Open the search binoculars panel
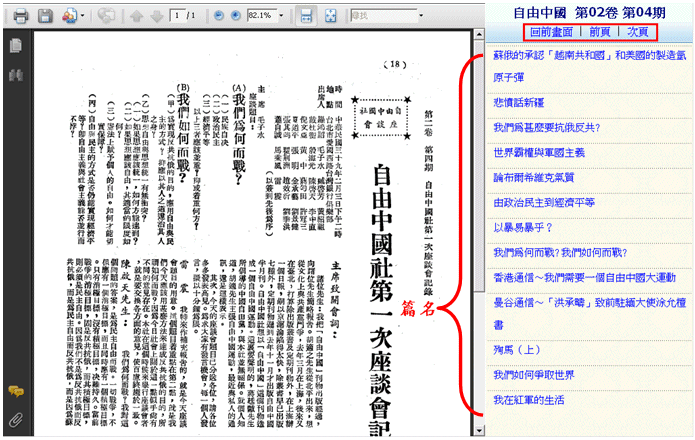The height and width of the screenshot is (440, 695). click(15, 76)
